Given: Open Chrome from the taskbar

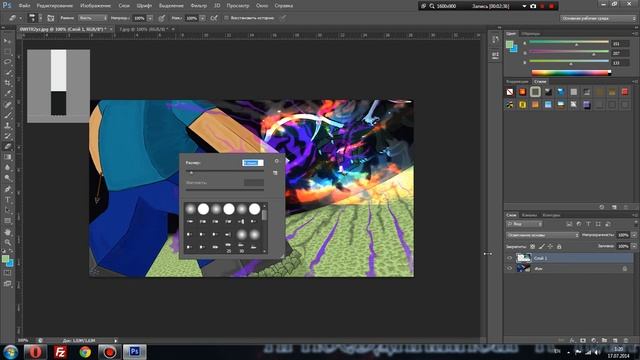Looking at the screenshot, I should pyautogui.click(x=85, y=352).
